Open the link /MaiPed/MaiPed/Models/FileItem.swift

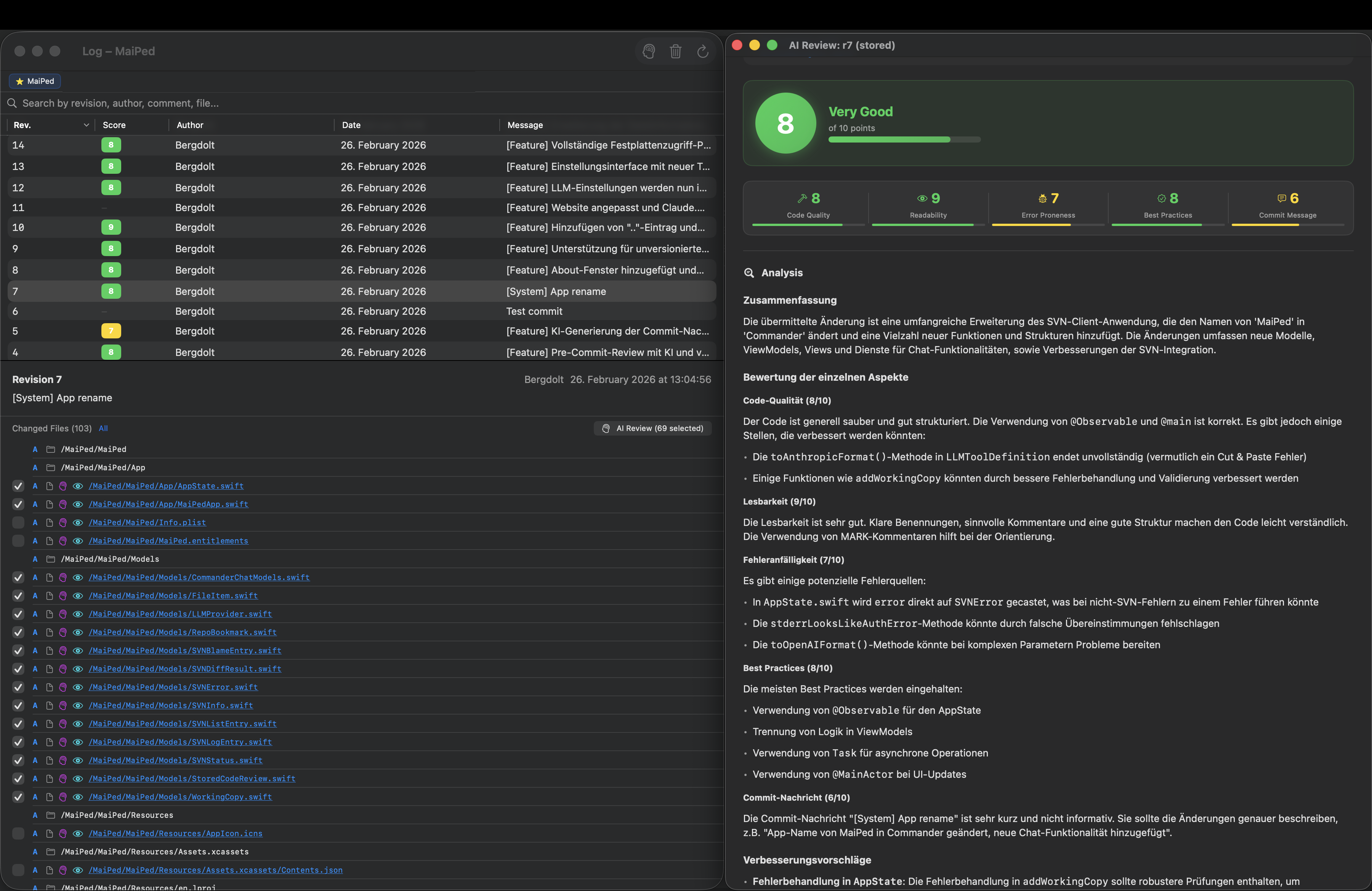click(173, 595)
